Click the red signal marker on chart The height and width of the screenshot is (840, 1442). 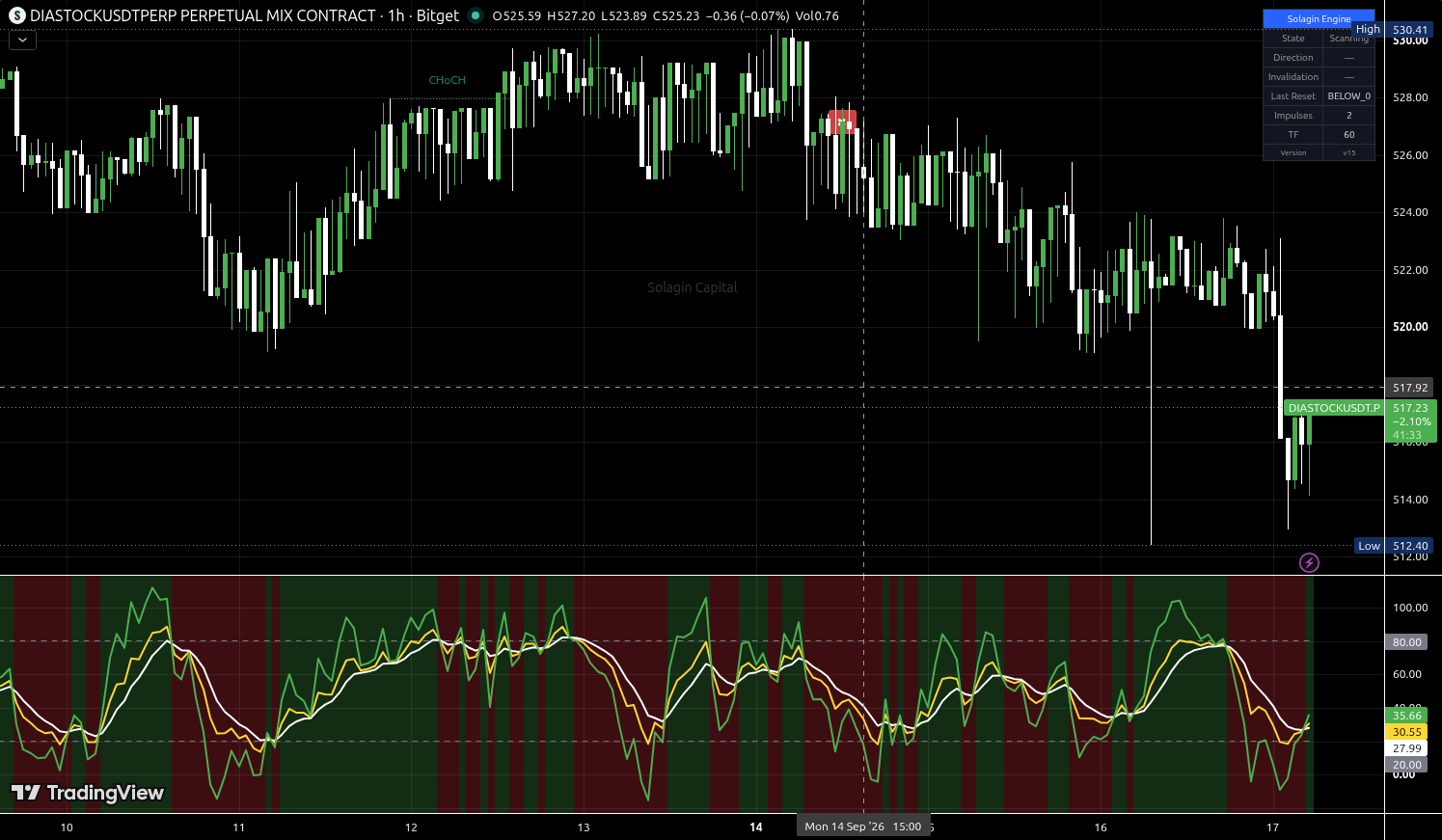pyautogui.click(x=842, y=122)
